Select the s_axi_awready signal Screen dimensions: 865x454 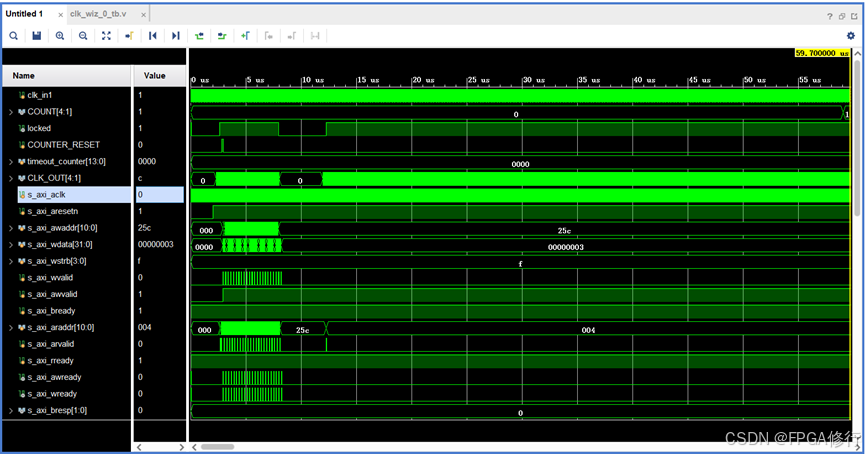(54, 377)
